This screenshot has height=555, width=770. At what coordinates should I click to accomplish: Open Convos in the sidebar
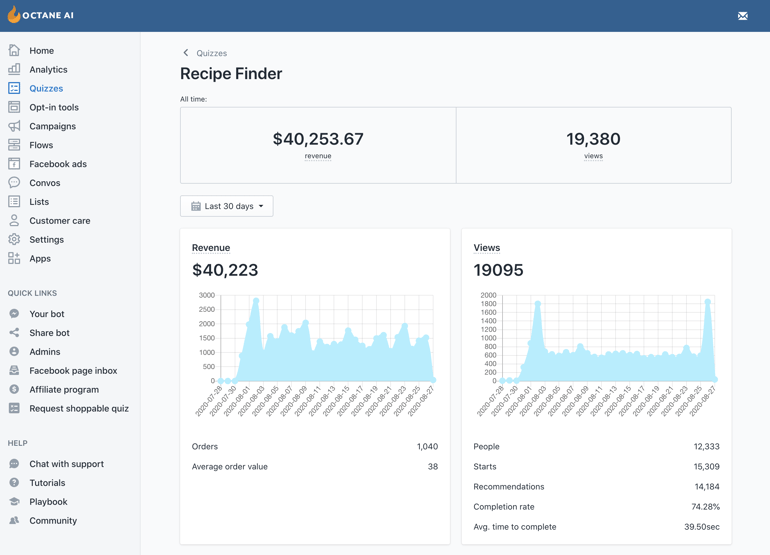pyautogui.click(x=45, y=183)
